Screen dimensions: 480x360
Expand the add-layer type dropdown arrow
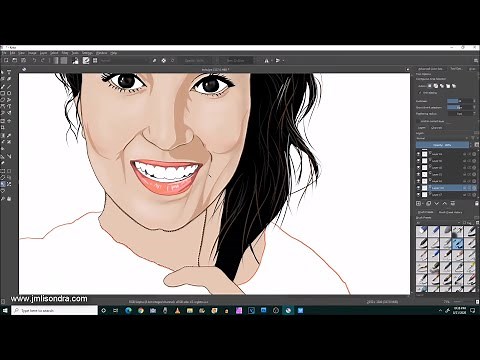point(423,203)
